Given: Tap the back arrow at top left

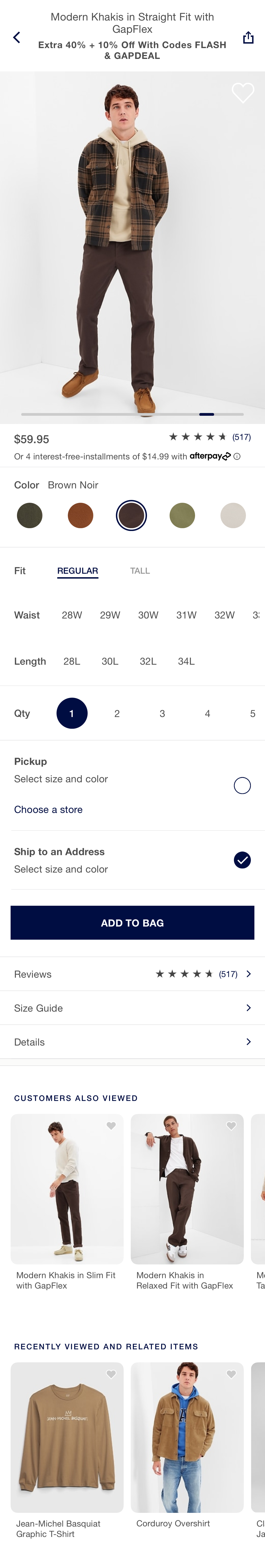Looking at the screenshot, I should 16,37.
